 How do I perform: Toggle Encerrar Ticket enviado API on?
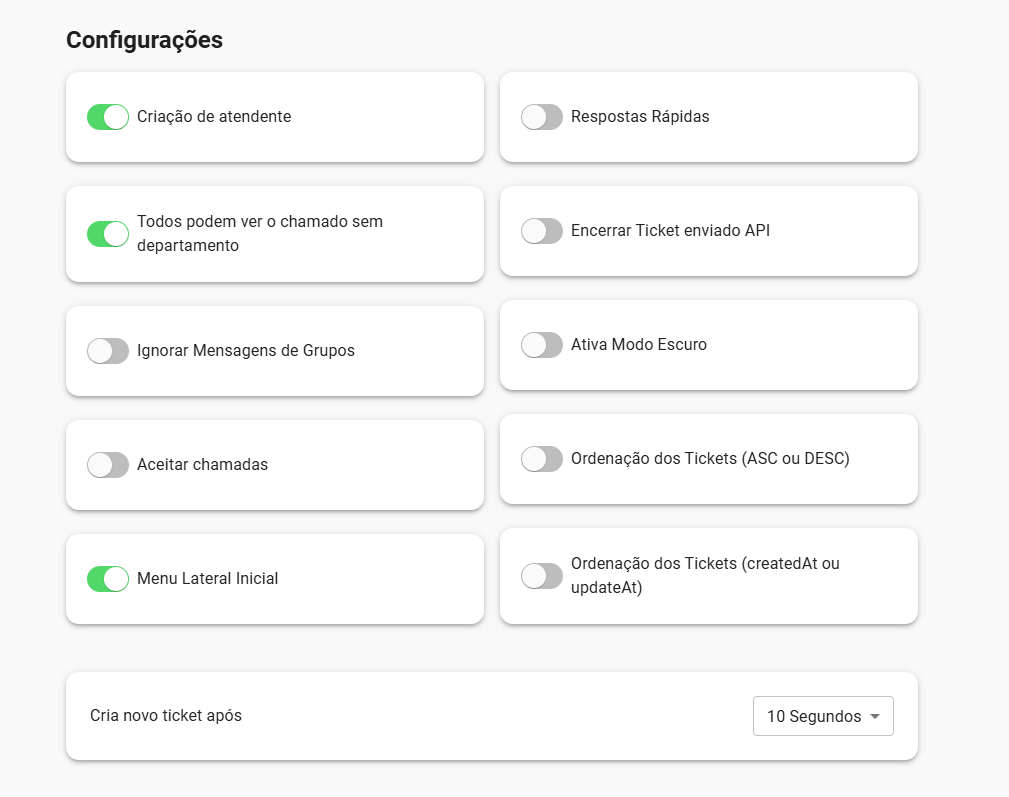[542, 231]
